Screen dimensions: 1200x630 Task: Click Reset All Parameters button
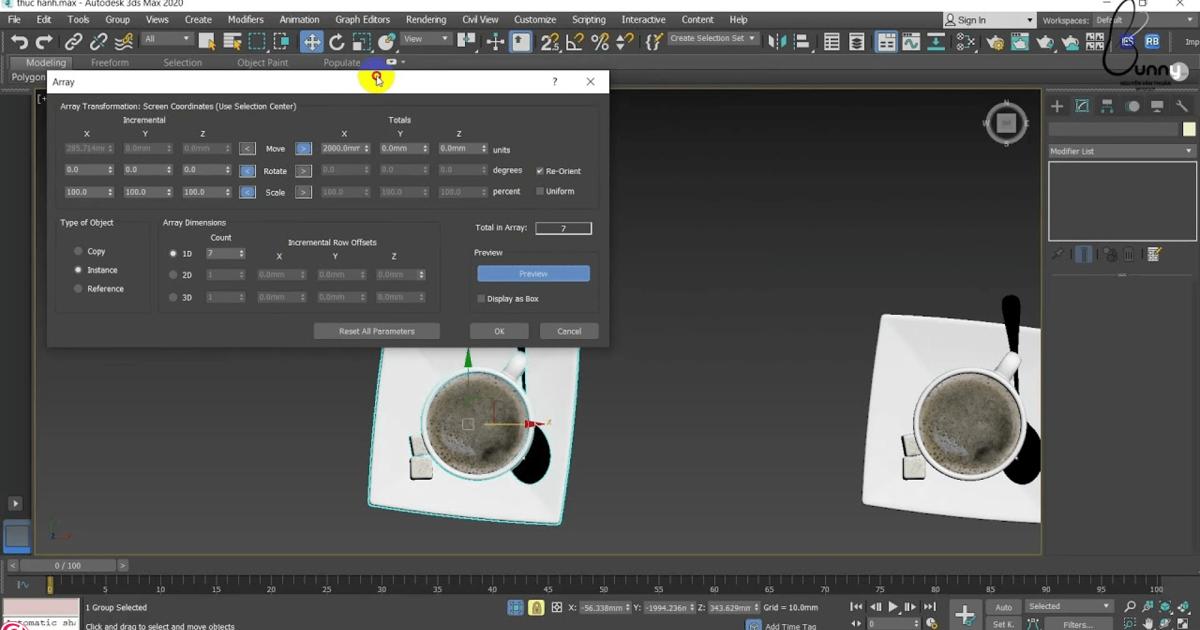pos(377,330)
